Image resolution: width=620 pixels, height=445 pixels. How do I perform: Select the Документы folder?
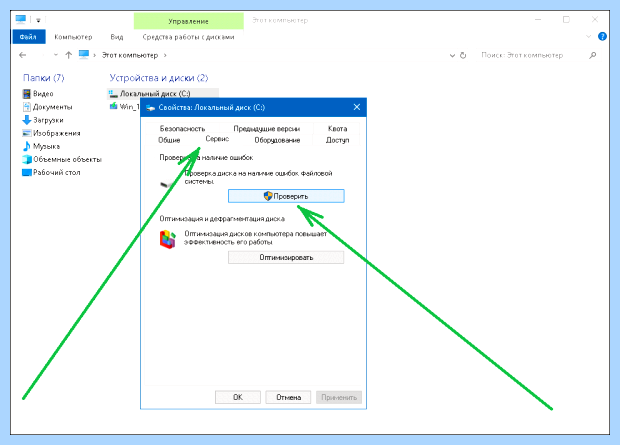[47, 107]
